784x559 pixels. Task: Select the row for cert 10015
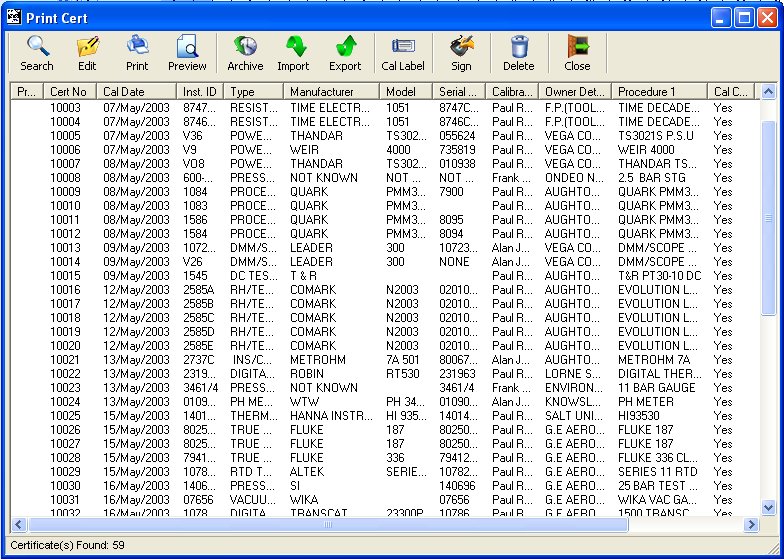click(x=66, y=276)
